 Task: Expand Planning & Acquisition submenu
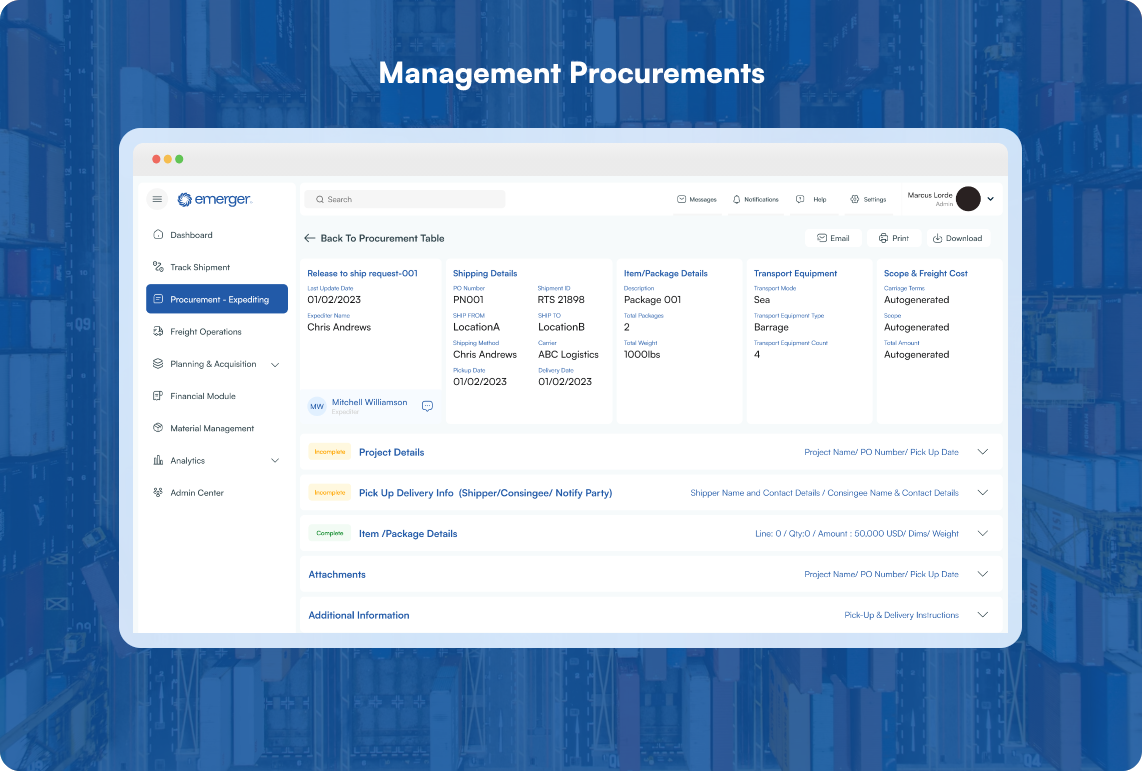tap(275, 364)
